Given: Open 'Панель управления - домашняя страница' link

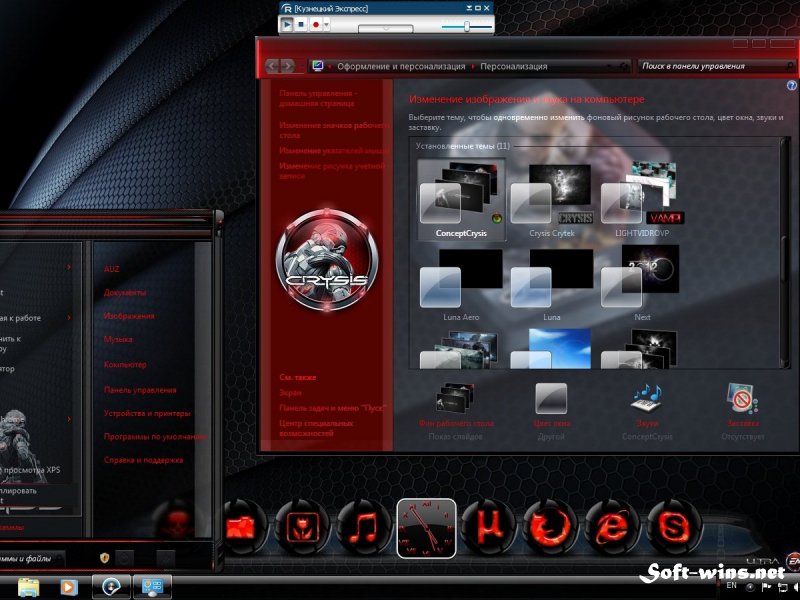Looking at the screenshot, I should click(317, 98).
